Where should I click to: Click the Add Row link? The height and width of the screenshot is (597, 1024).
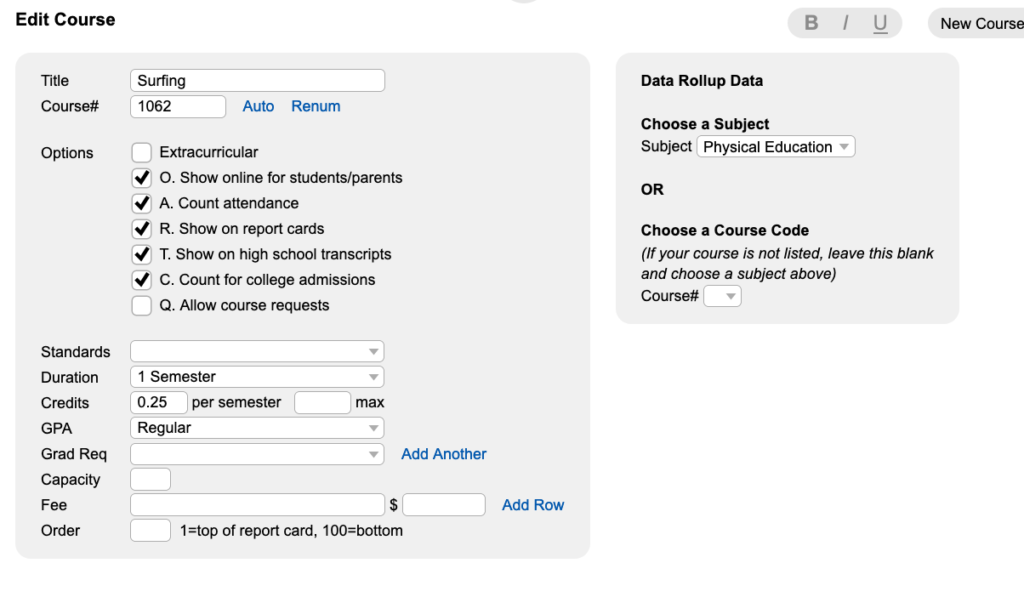pos(533,505)
